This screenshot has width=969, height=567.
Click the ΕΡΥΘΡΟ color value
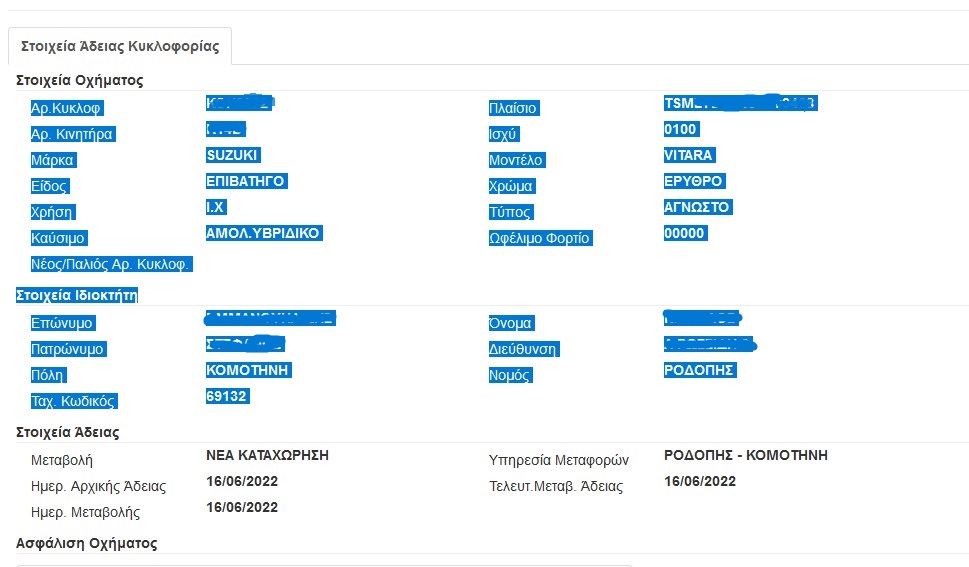coord(694,181)
